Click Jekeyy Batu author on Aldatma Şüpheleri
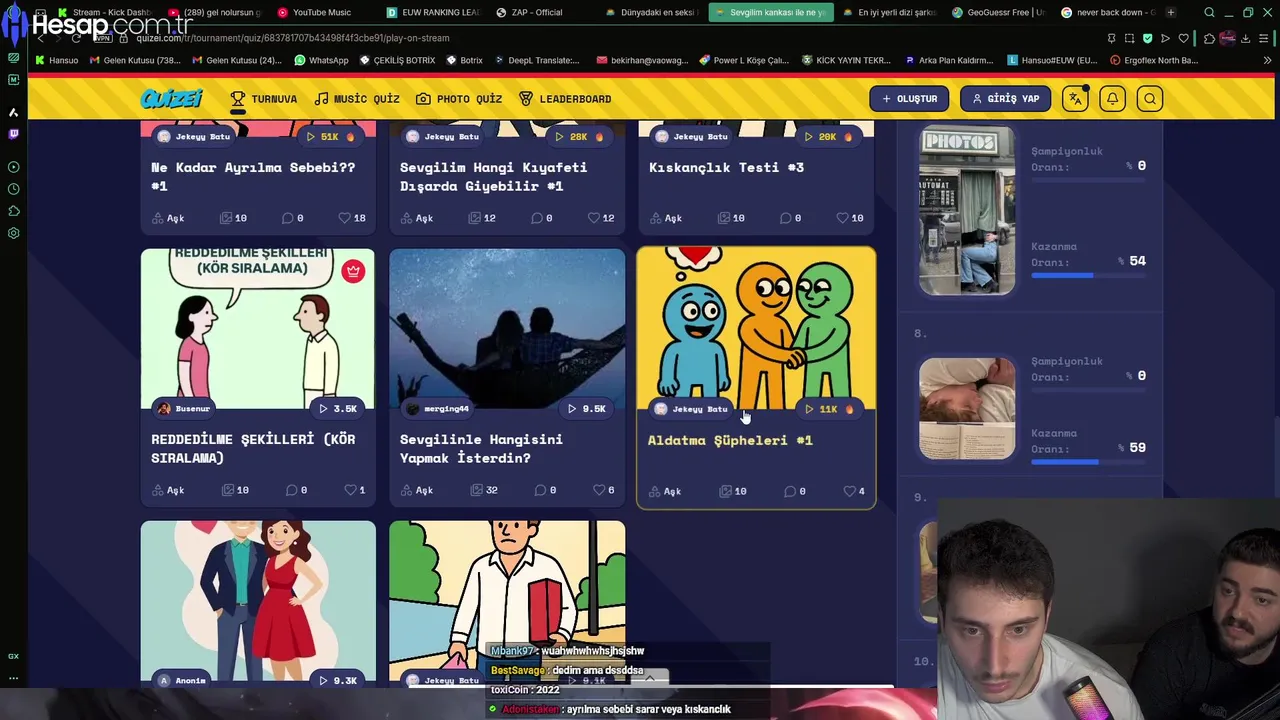1280x720 pixels. click(691, 409)
